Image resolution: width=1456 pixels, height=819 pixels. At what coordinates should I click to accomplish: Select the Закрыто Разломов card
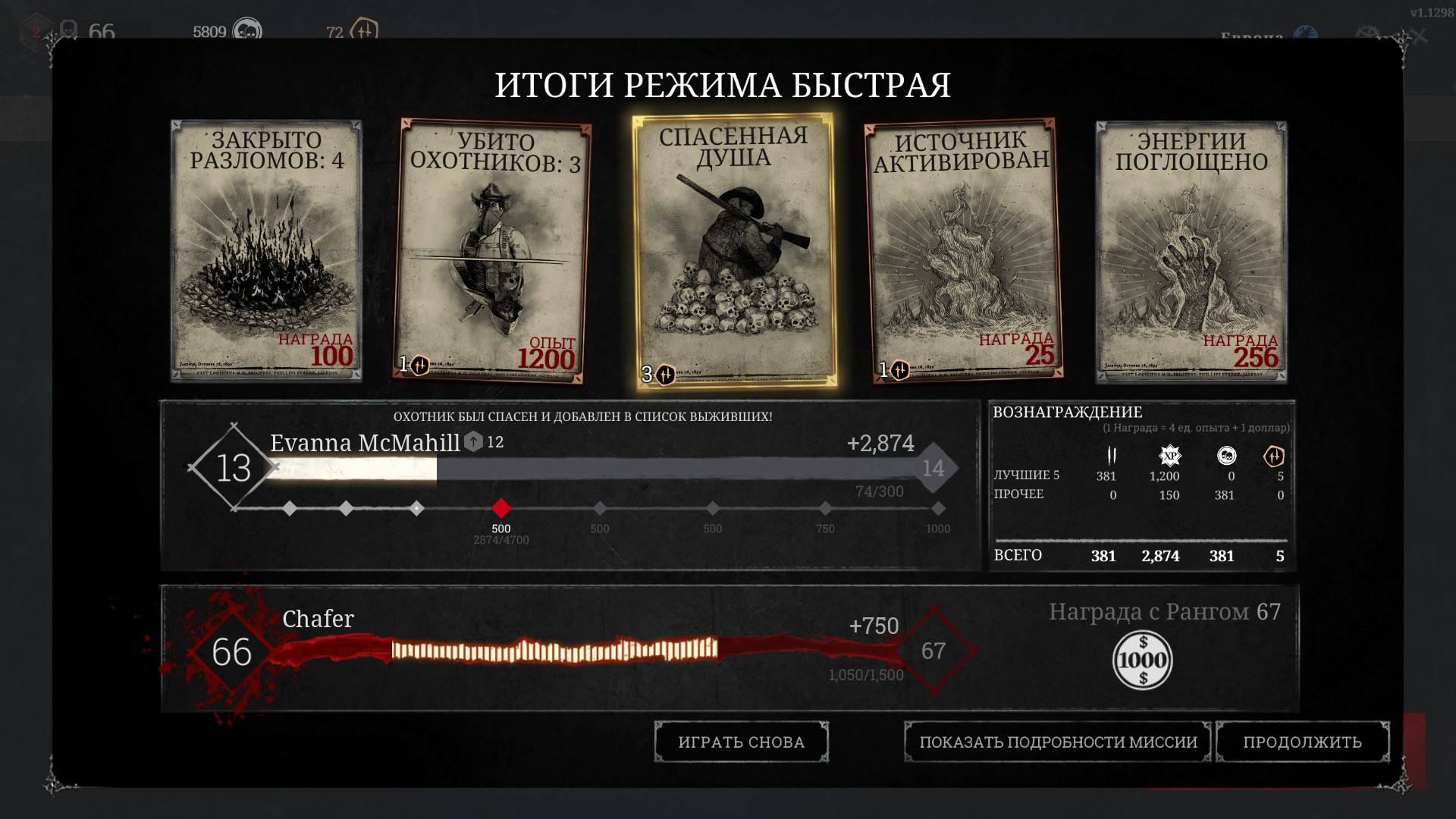click(266, 250)
